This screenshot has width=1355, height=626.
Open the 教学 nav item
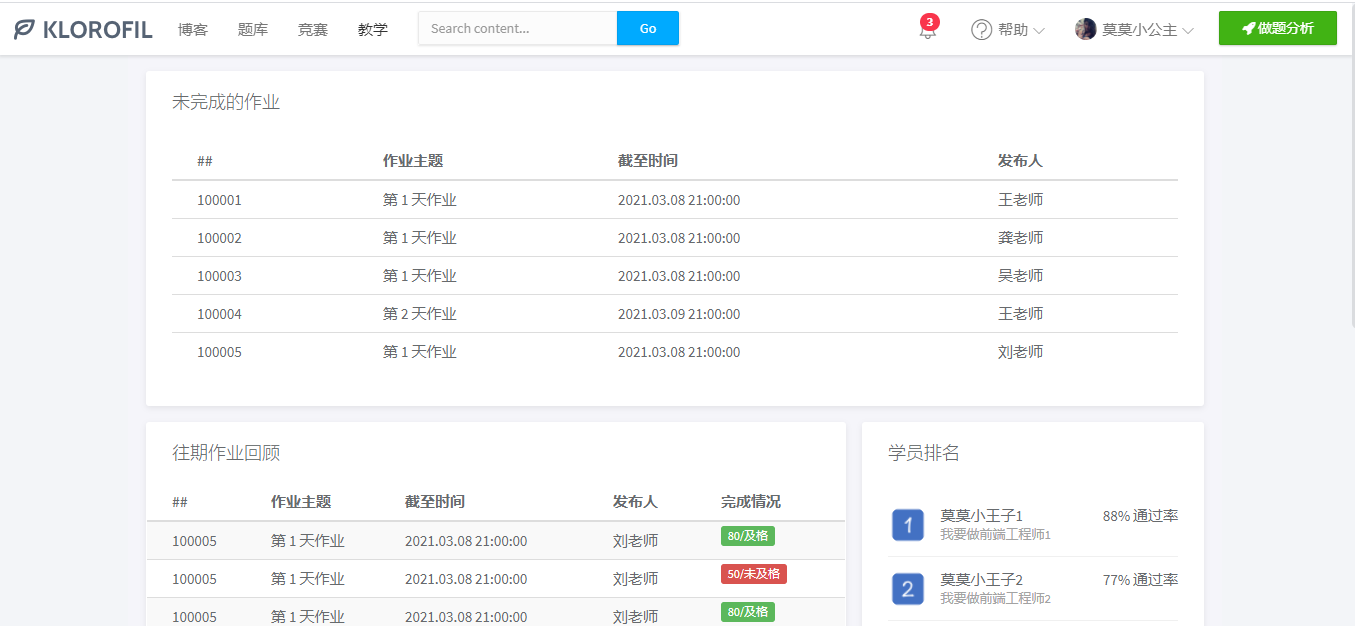[373, 29]
